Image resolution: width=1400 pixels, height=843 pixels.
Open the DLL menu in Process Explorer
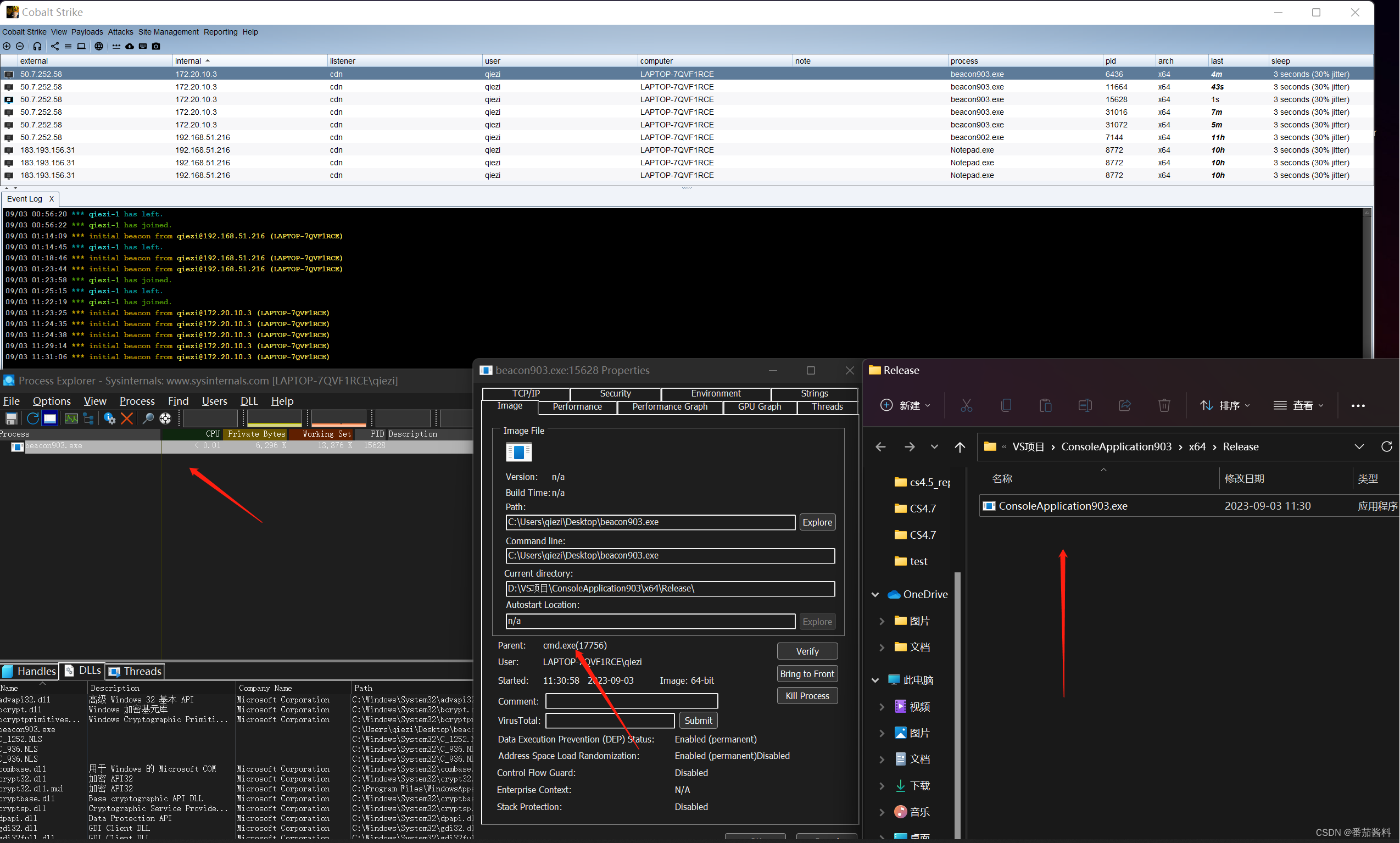tap(249, 401)
